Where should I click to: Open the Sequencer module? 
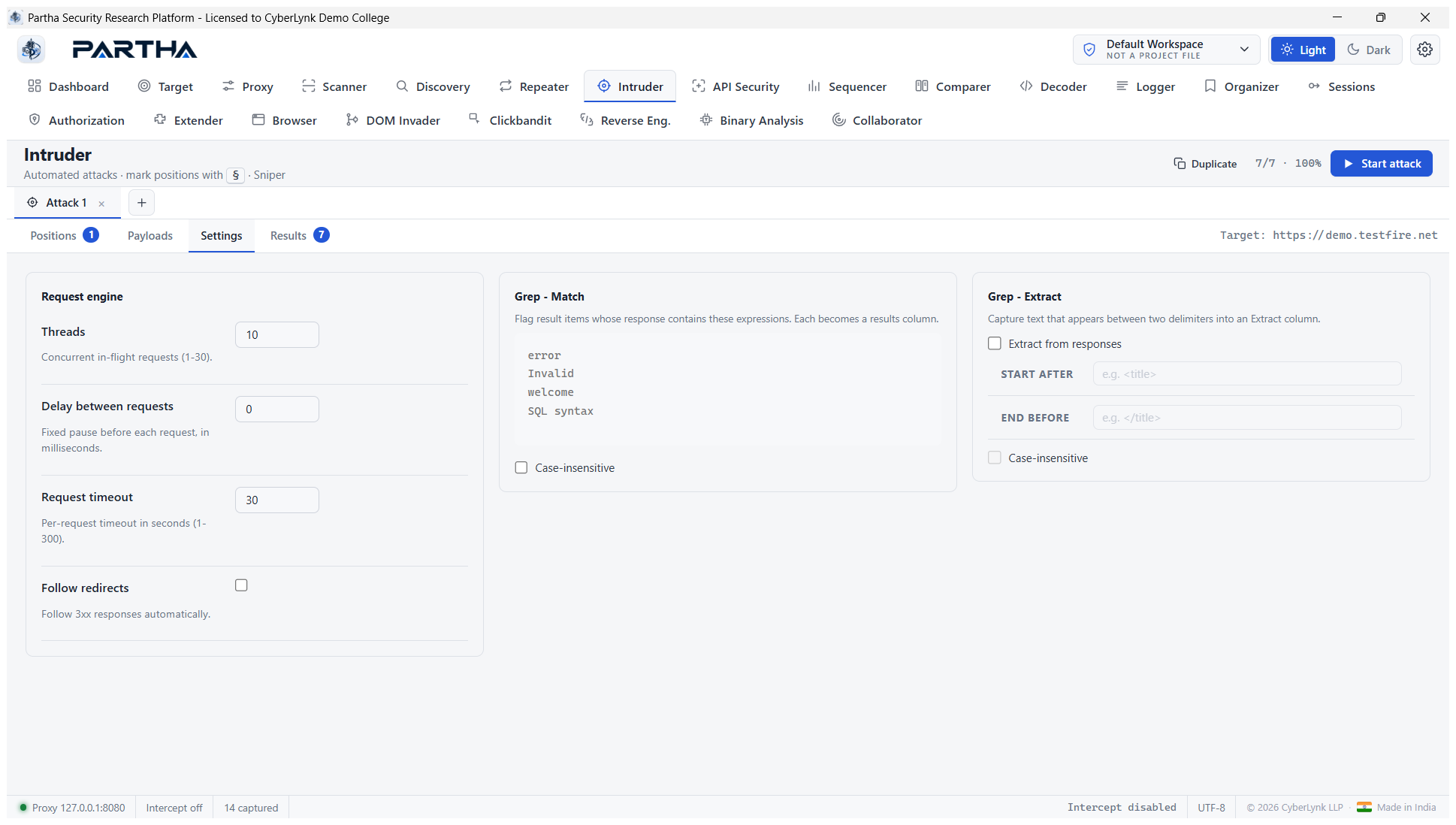click(847, 86)
